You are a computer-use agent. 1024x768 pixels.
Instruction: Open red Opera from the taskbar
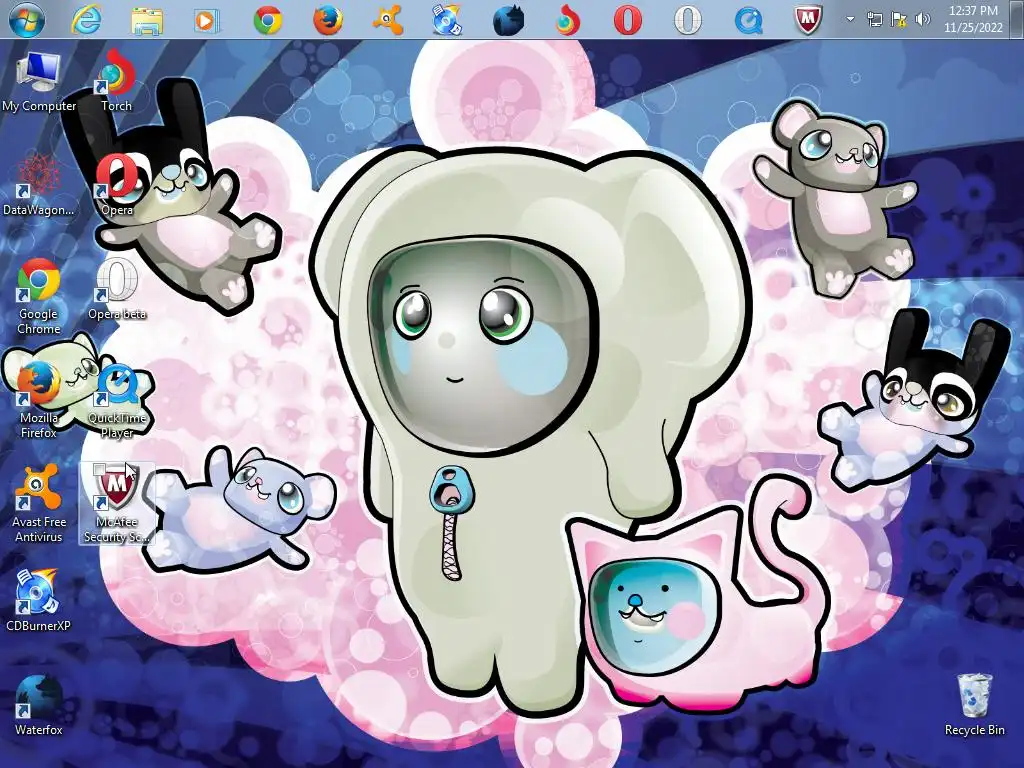628,20
